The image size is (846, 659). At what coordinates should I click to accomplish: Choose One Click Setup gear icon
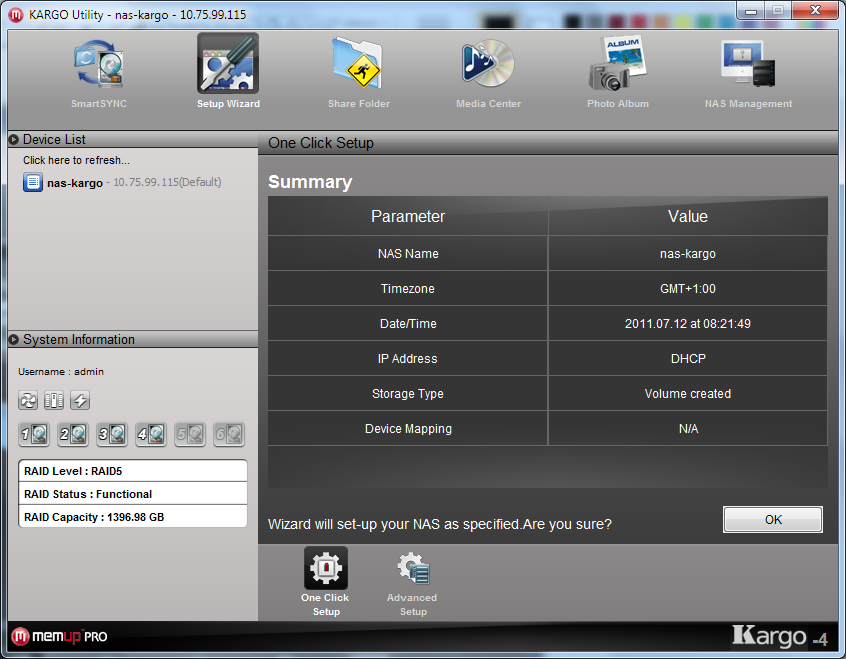point(325,568)
